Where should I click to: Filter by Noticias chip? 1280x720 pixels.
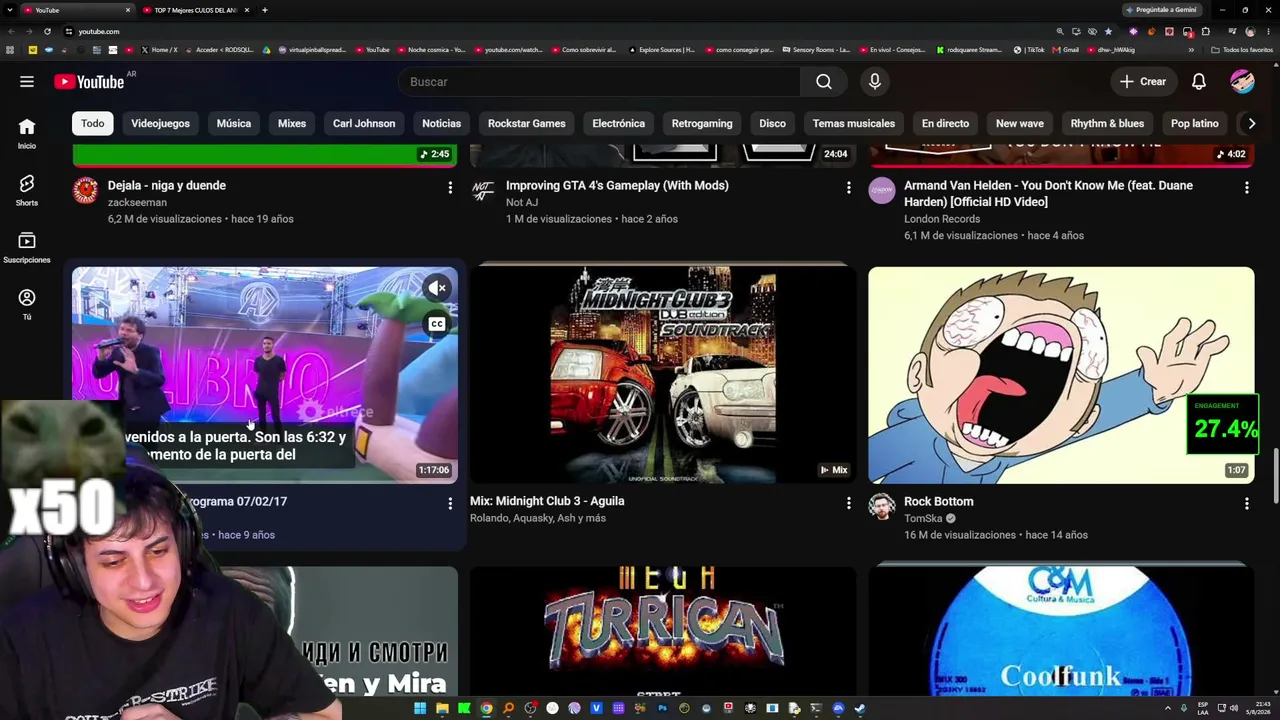click(x=441, y=123)
